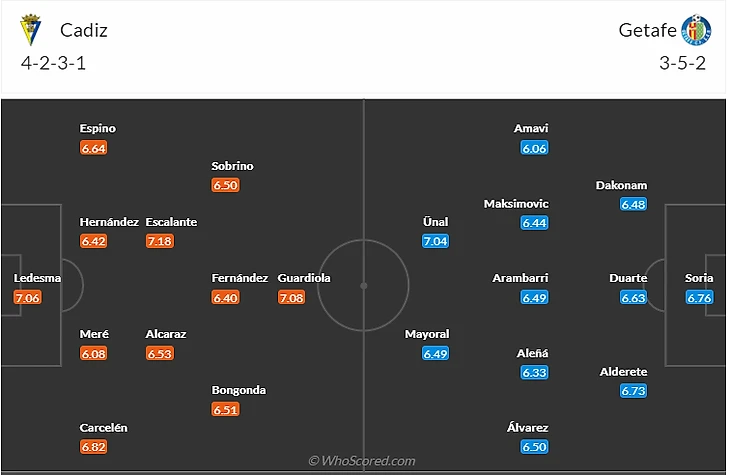Open Maksimovic's player name link

coord(516,203)
